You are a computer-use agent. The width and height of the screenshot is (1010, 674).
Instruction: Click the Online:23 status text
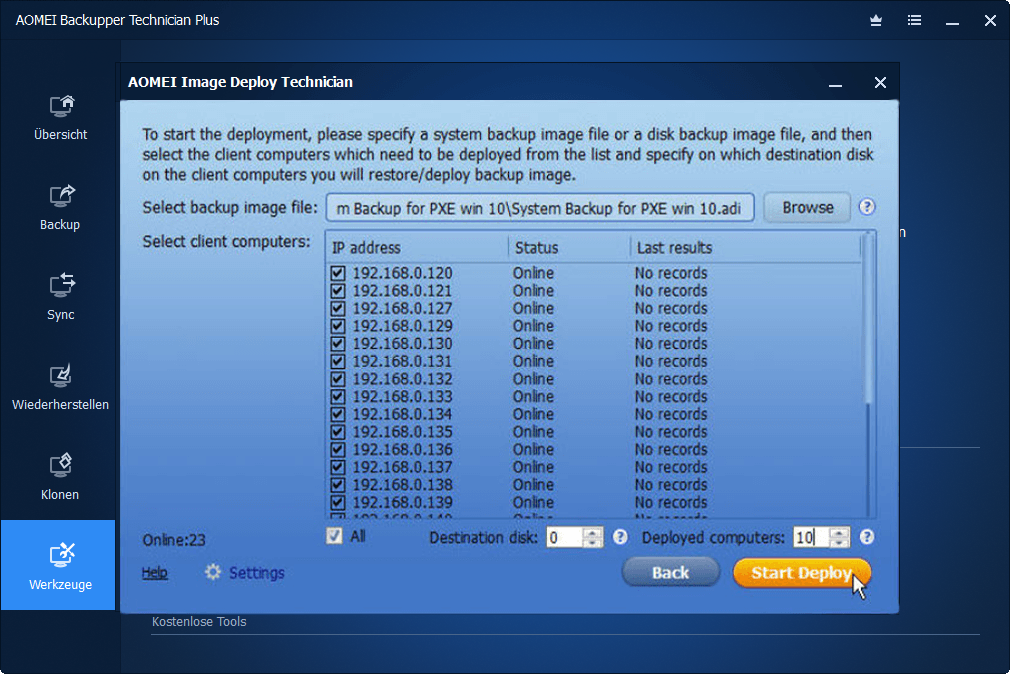[x=174, y=540]
